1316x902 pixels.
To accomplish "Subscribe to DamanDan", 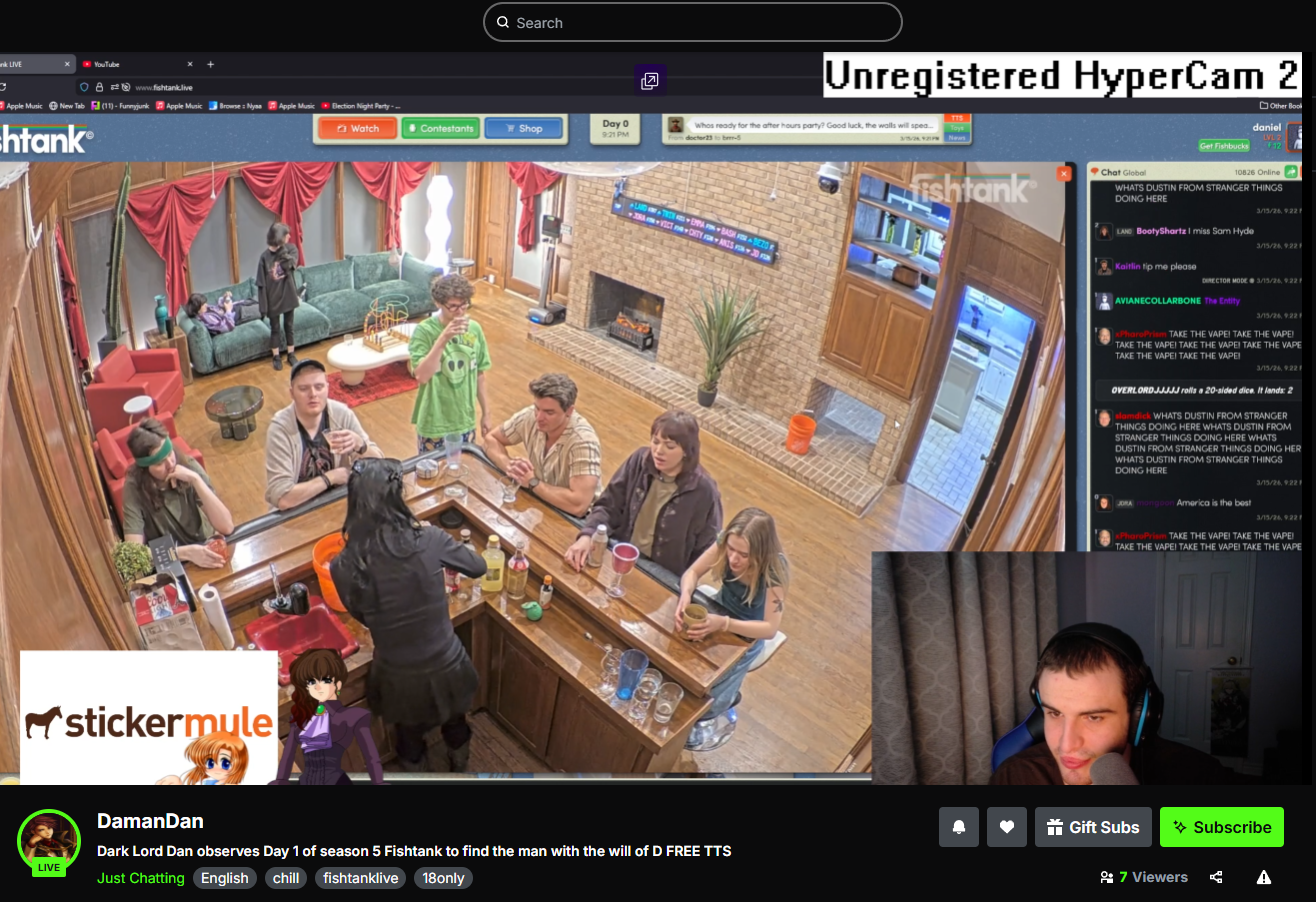I will coord(1222,827).
